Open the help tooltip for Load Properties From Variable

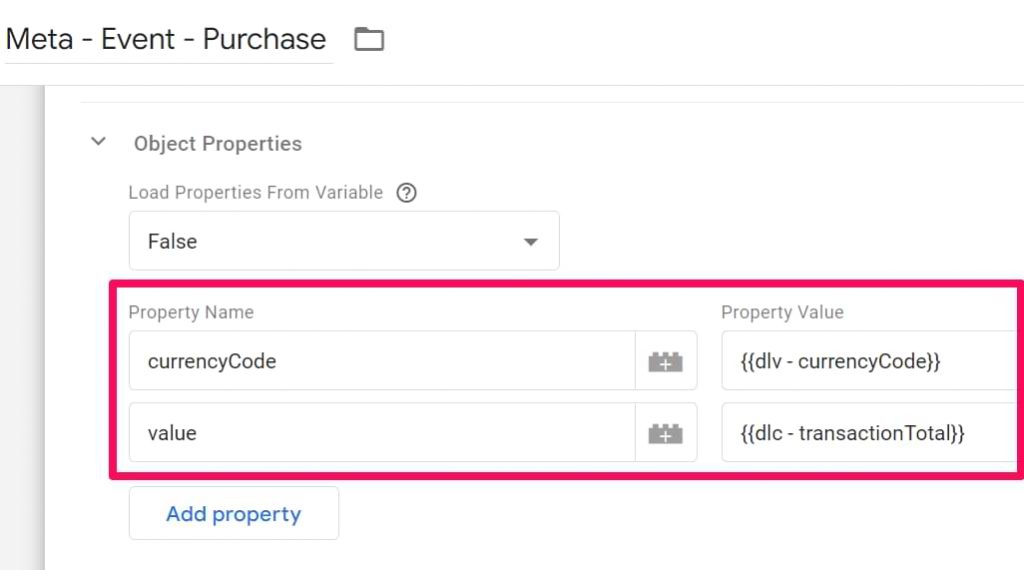[x=406, y=193]
